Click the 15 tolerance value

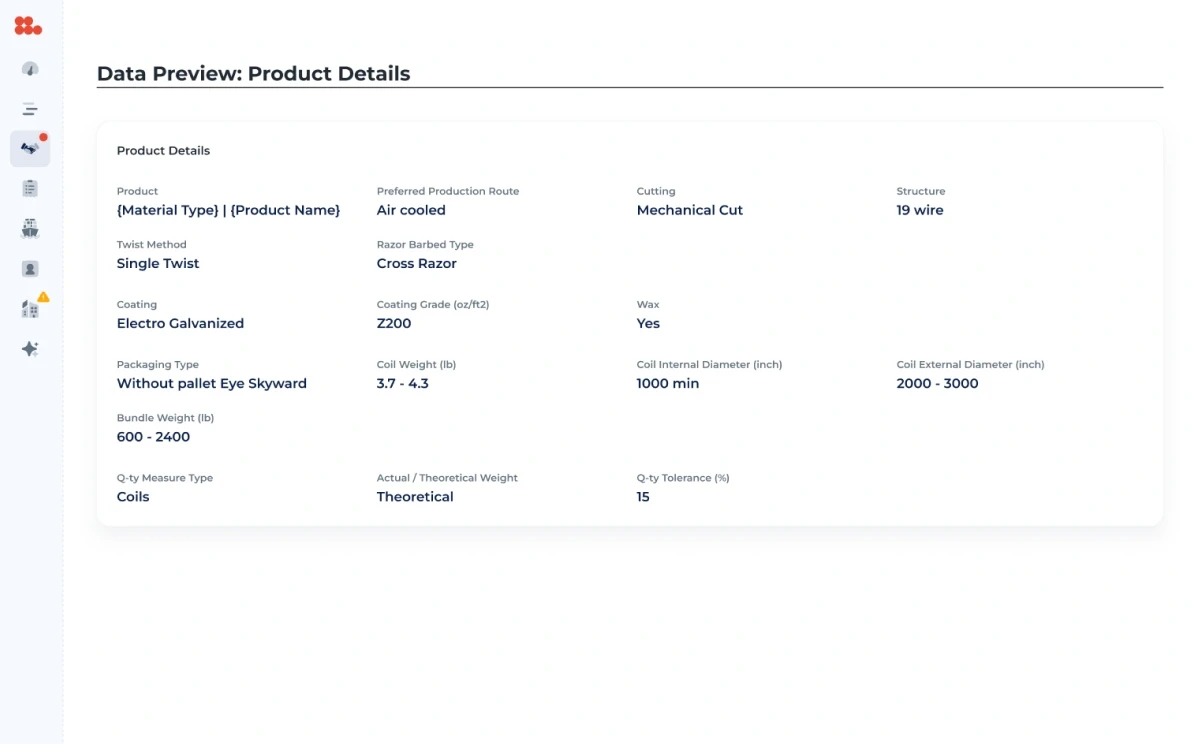pyautogui.click(x=643, y=497)
